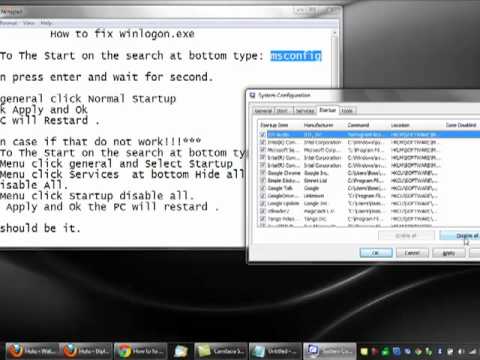Toggle the Google Update startup checkbox

click(263, 203)
